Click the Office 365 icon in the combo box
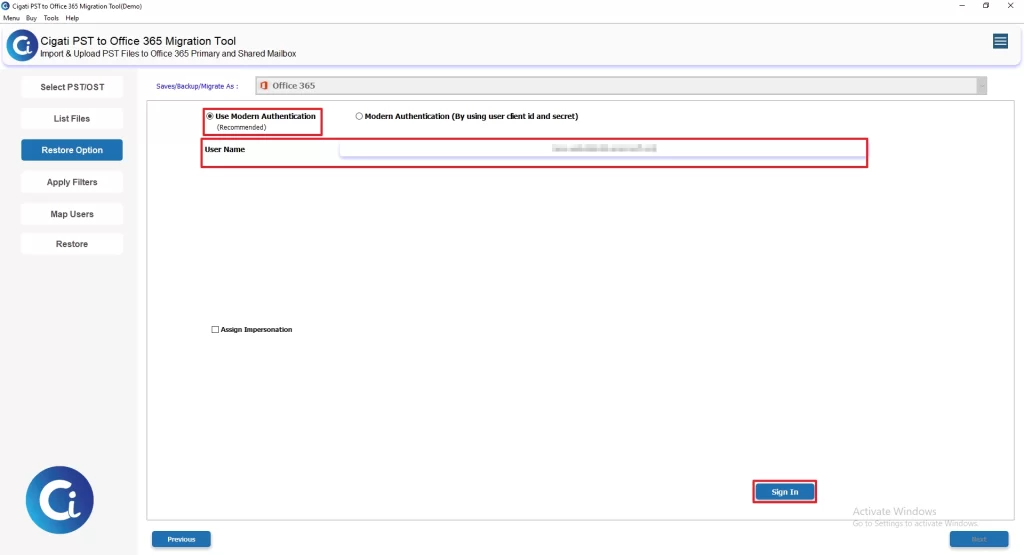The image size is (1024, 555). tap(264, 86)
